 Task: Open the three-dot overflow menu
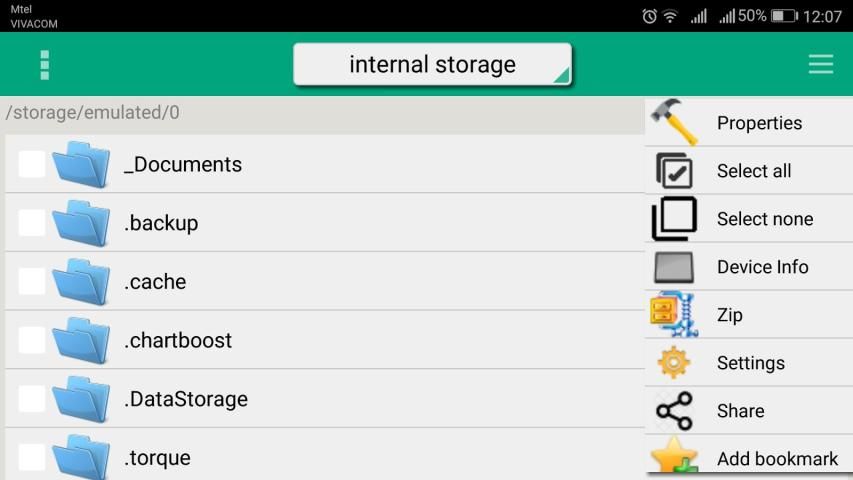(x=44, y=65)
